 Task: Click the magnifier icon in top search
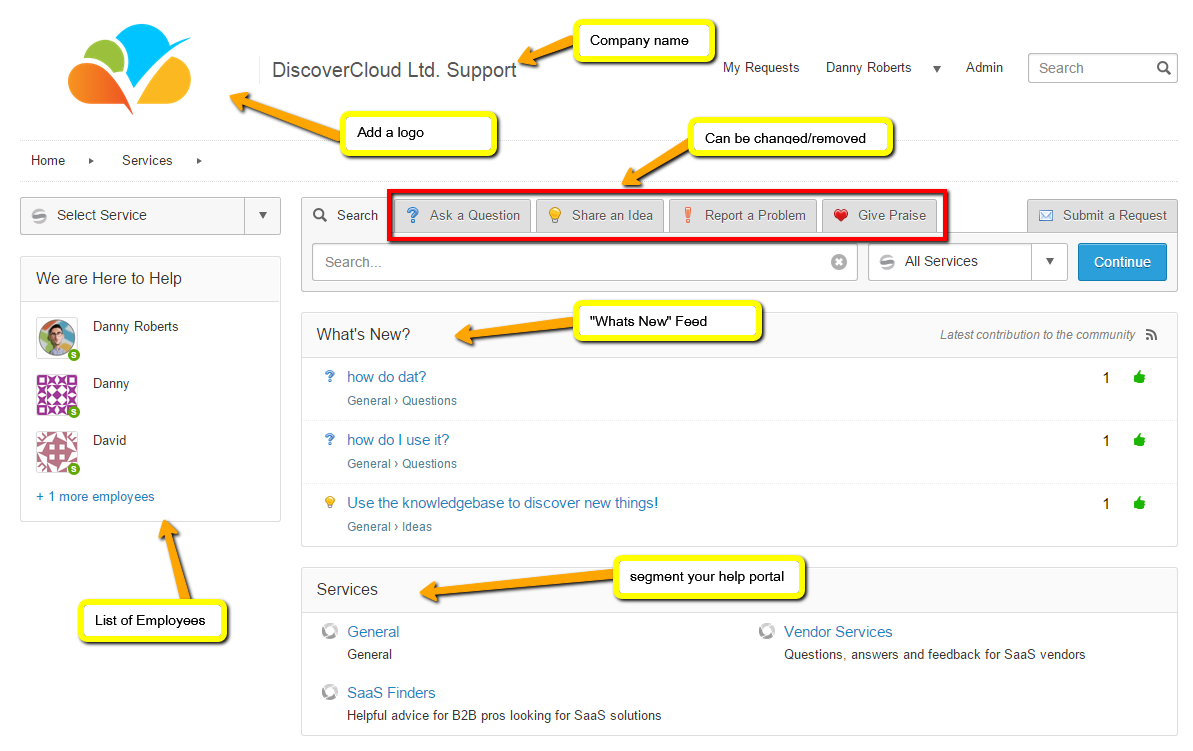click(x=1163, y=68)
